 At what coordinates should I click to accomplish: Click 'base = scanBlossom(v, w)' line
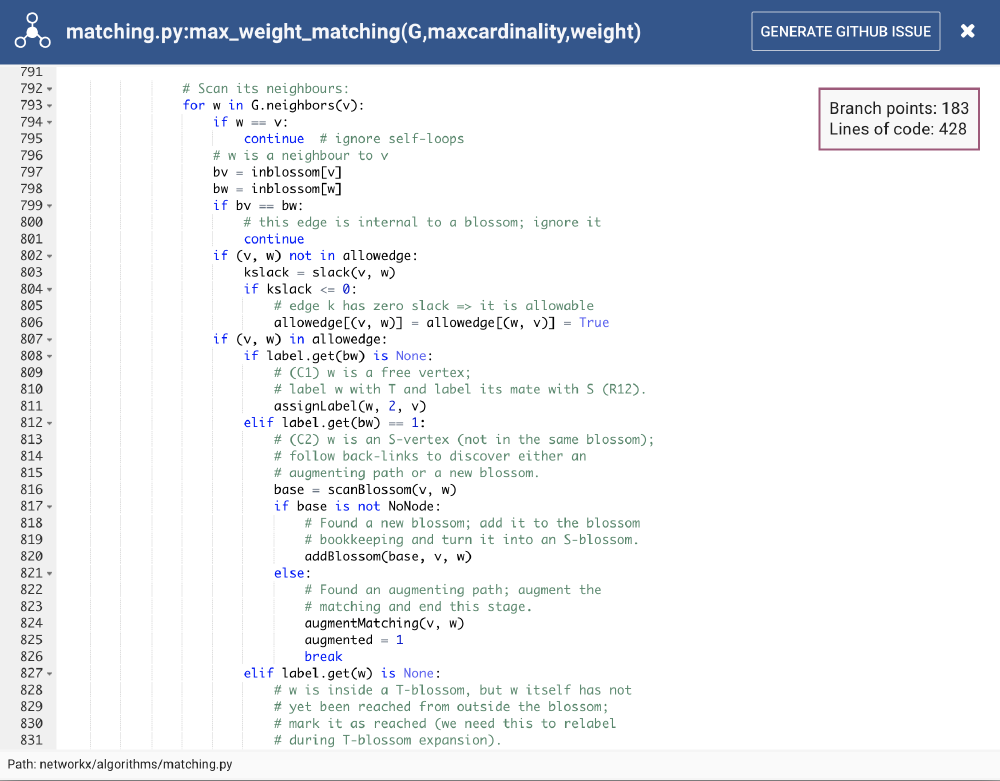[x=365, y=490]
